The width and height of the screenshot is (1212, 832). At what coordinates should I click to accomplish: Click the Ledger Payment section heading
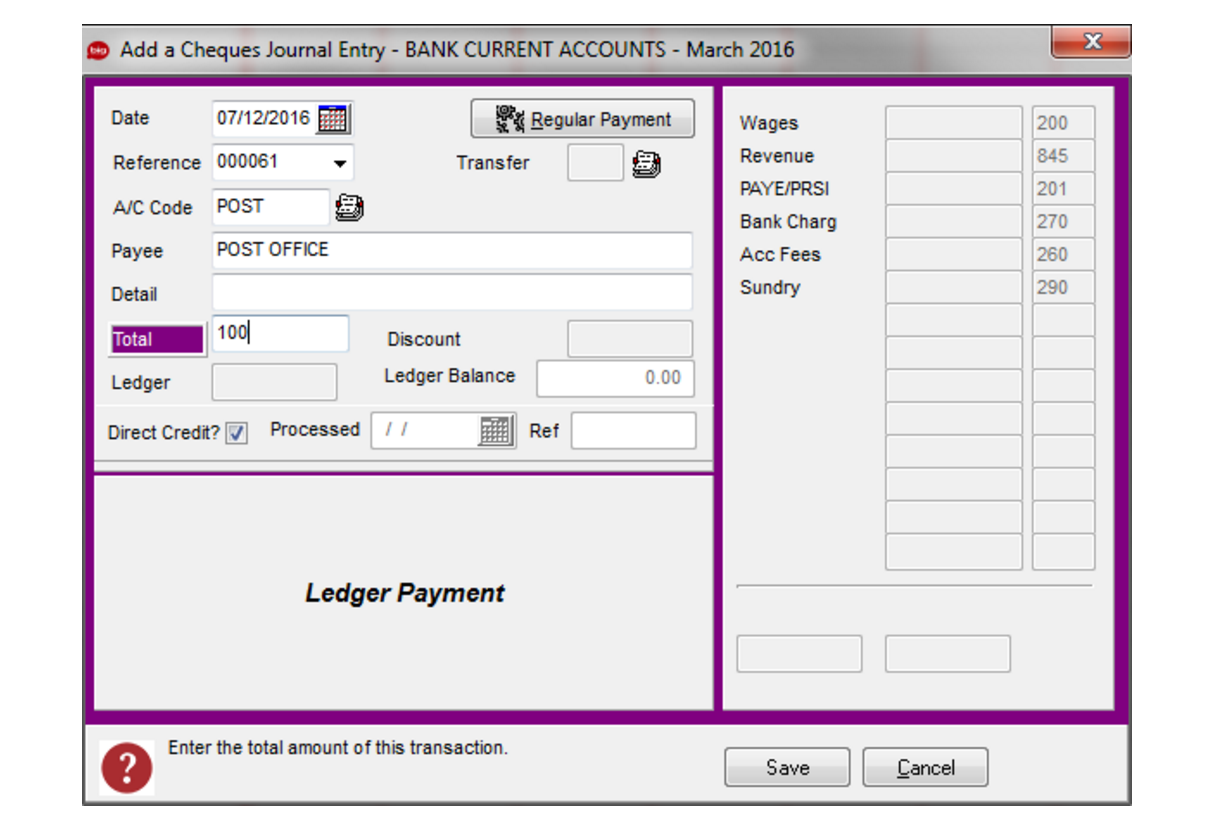pyautogui.click(x=403, y=592)
